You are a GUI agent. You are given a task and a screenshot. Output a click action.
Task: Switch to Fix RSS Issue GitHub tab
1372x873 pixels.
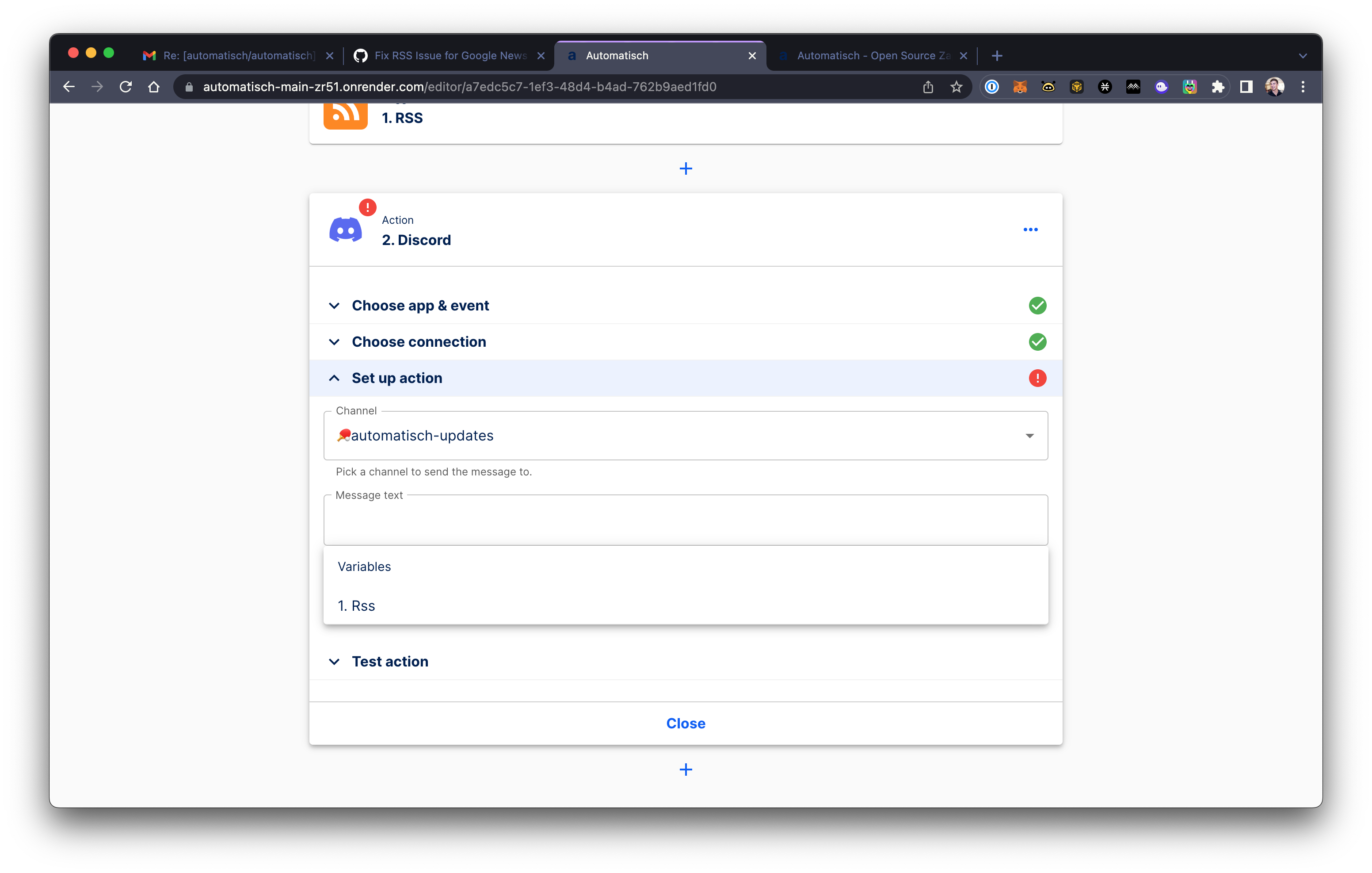[449, 56]
